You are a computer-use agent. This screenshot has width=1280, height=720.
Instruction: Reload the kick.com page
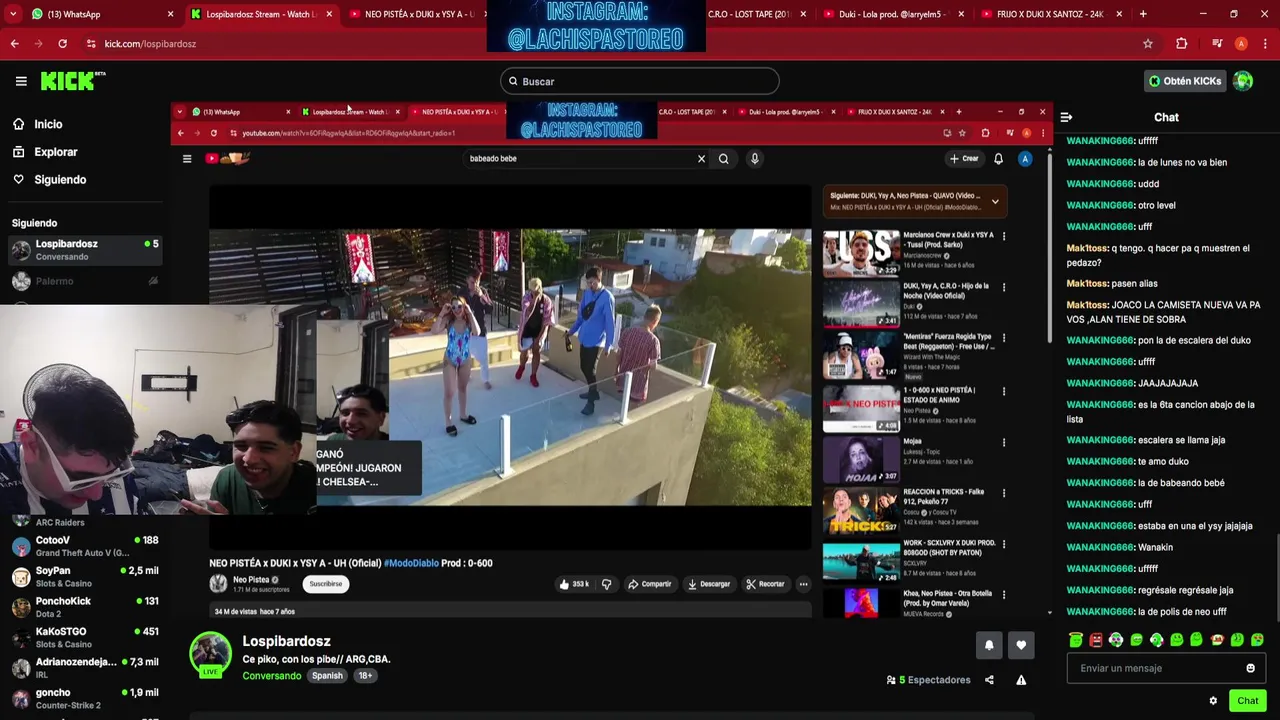tap(62, 44)
